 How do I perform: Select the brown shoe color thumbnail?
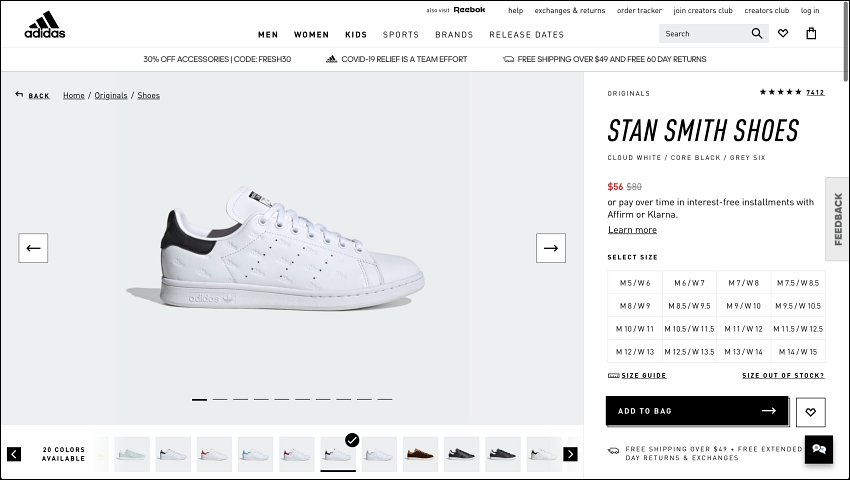tap(420, 454)
